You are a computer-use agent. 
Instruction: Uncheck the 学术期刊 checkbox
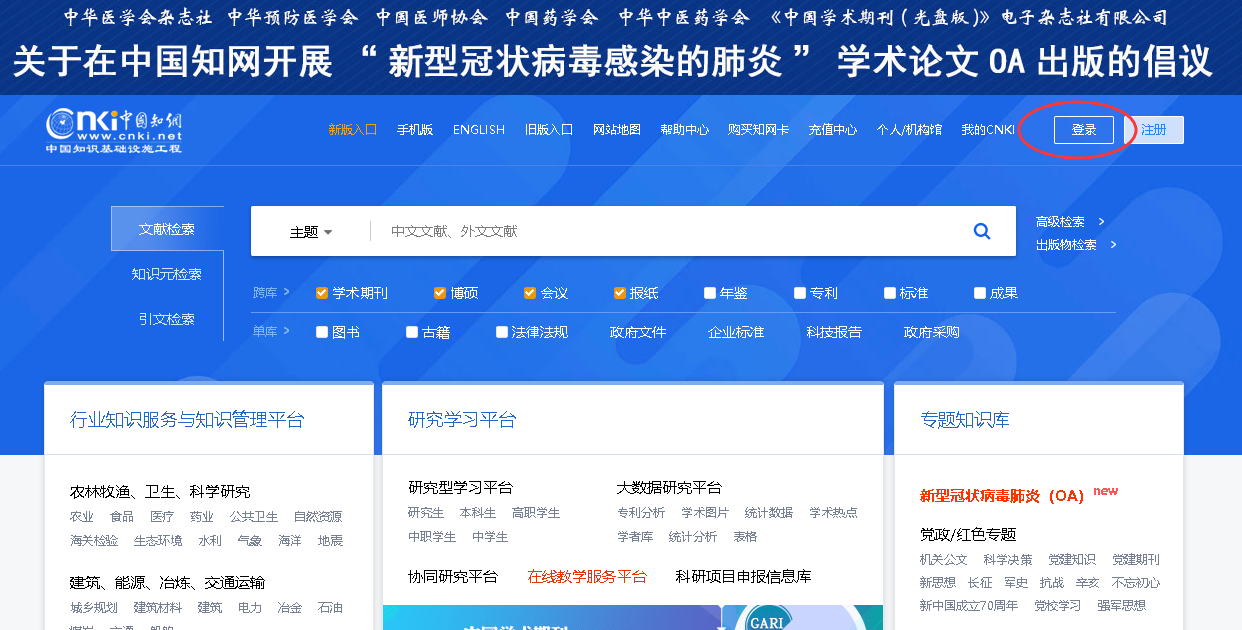coord(322,293)
